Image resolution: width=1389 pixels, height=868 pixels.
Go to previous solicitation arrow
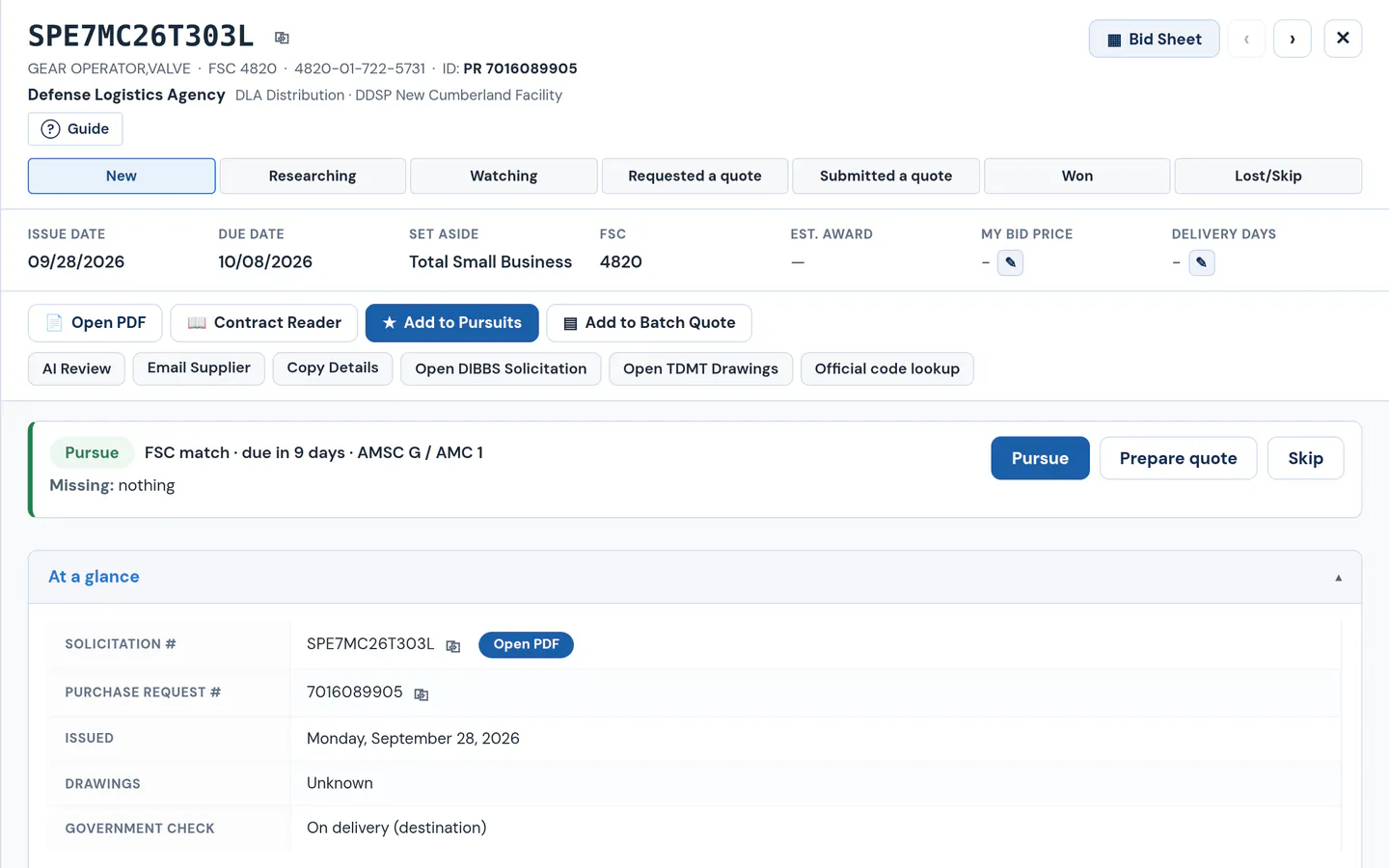tap(1246, 39)
